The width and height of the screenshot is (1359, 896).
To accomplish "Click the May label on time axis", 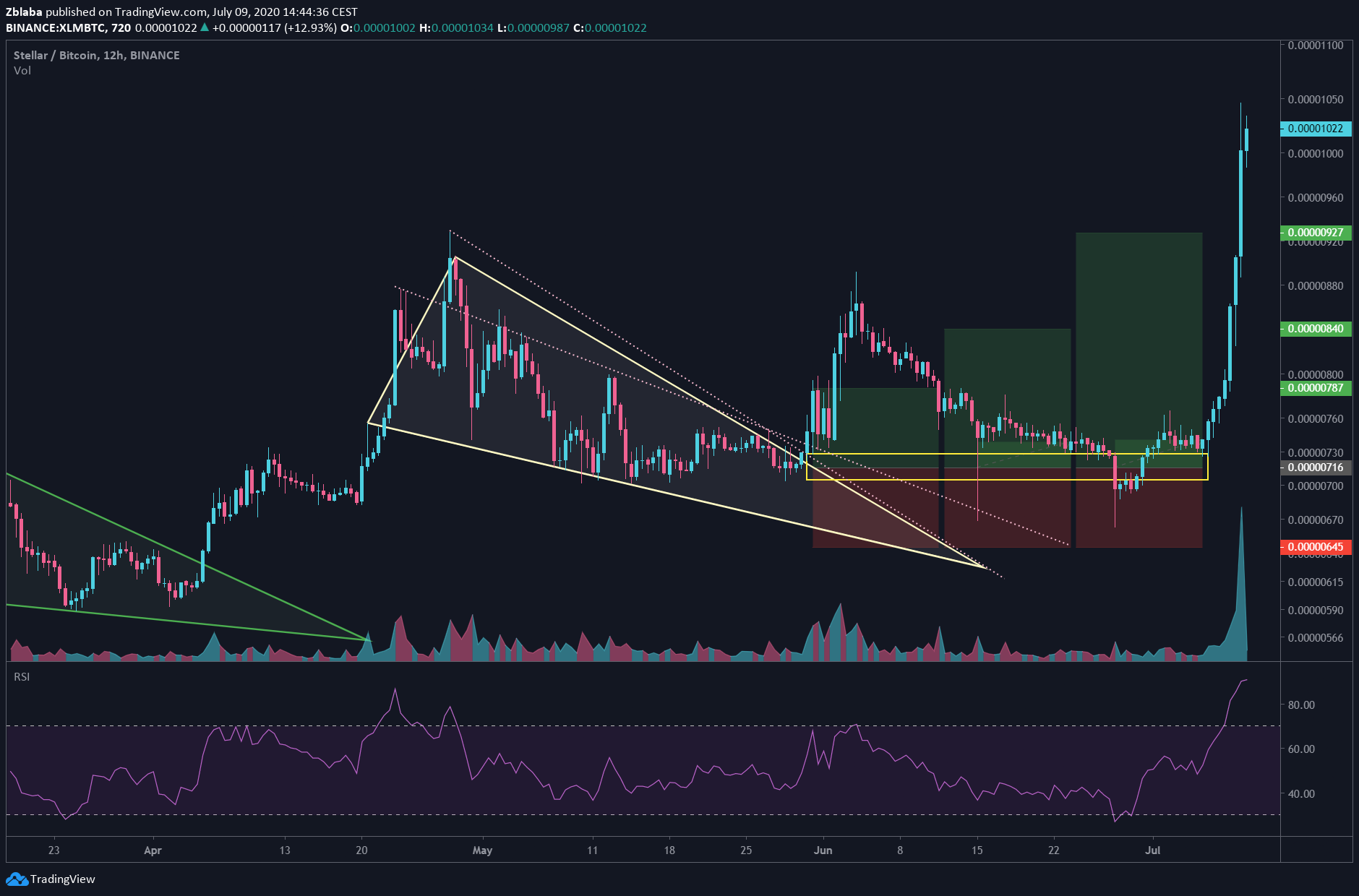I will click(482, 850).
